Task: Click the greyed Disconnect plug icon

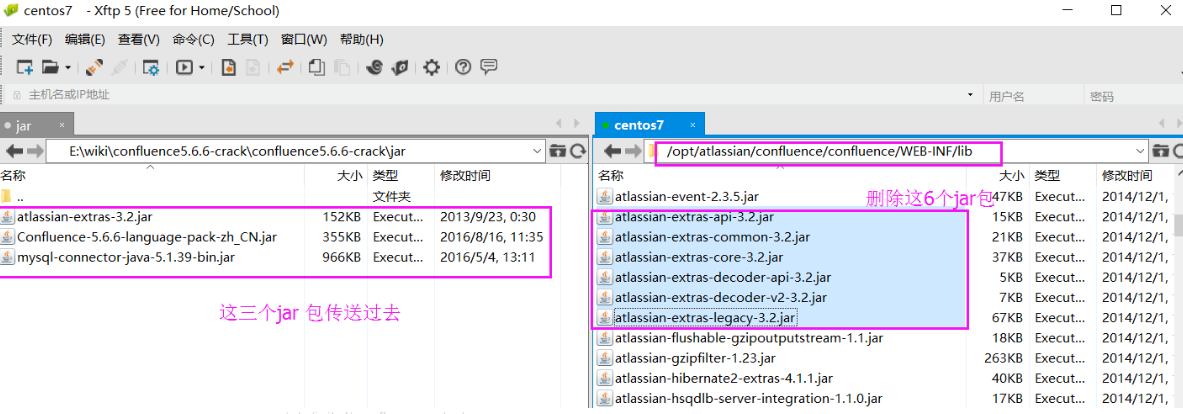Action: [x=119, y=68]
